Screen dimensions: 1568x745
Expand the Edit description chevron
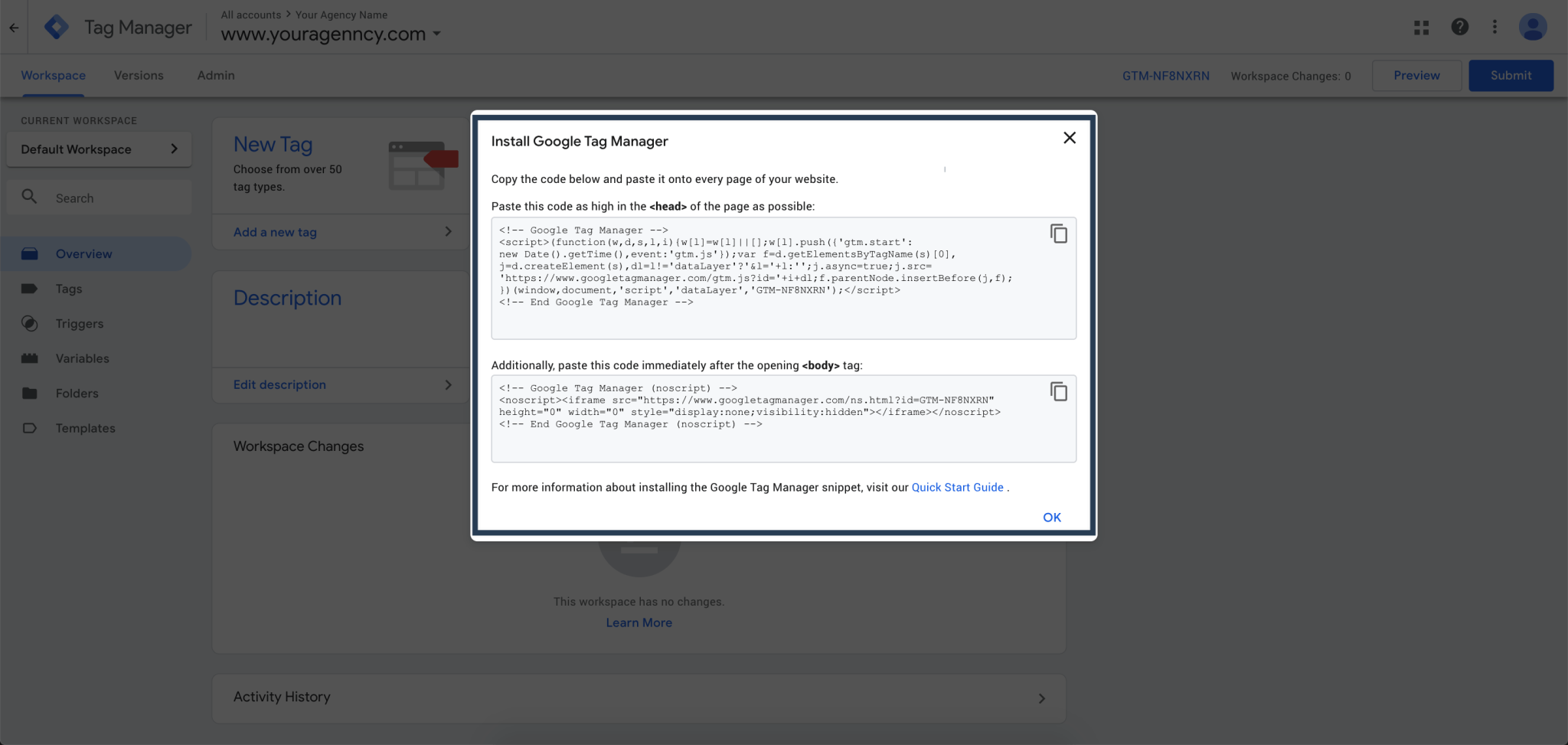tap(448, 384)
